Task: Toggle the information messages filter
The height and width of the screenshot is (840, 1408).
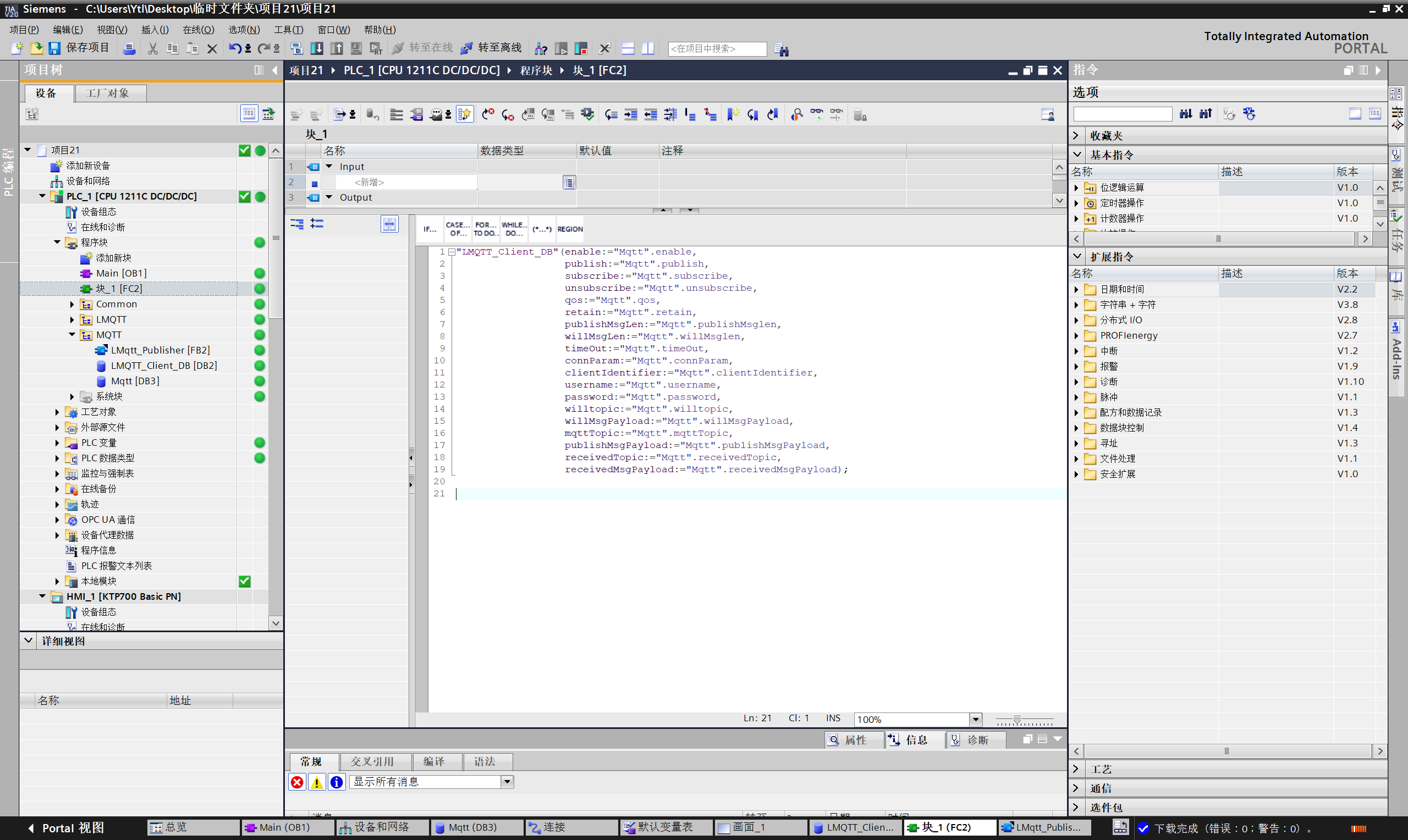Action: tap(336, 782)
